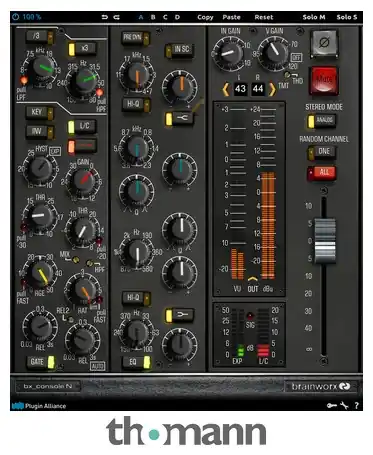Viewport: 373px width, 455px height.
Task: Toggle the lower HI-Q switch
Action: click(136, 298)
